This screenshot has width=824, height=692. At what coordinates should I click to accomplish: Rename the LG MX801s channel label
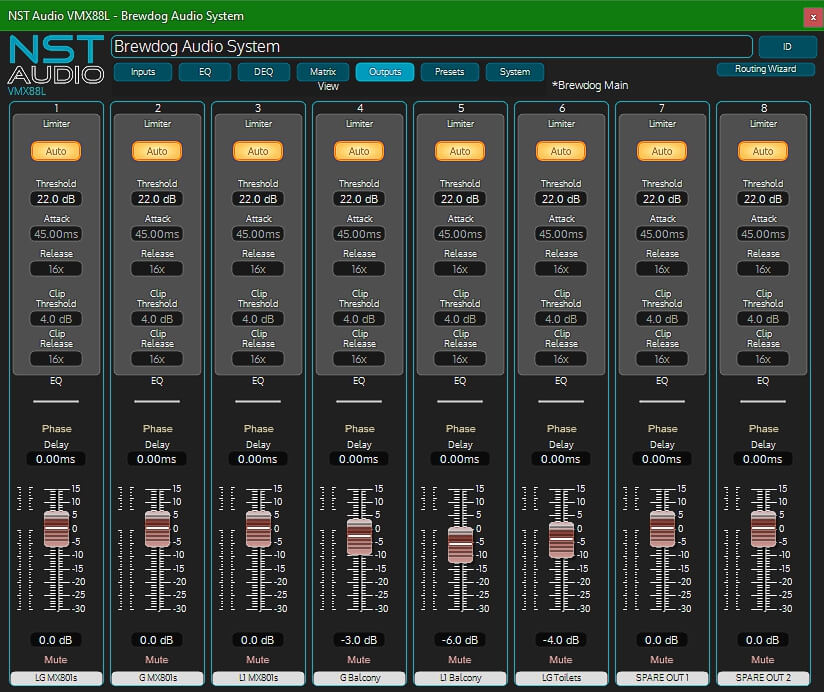(x=56, y=678)
